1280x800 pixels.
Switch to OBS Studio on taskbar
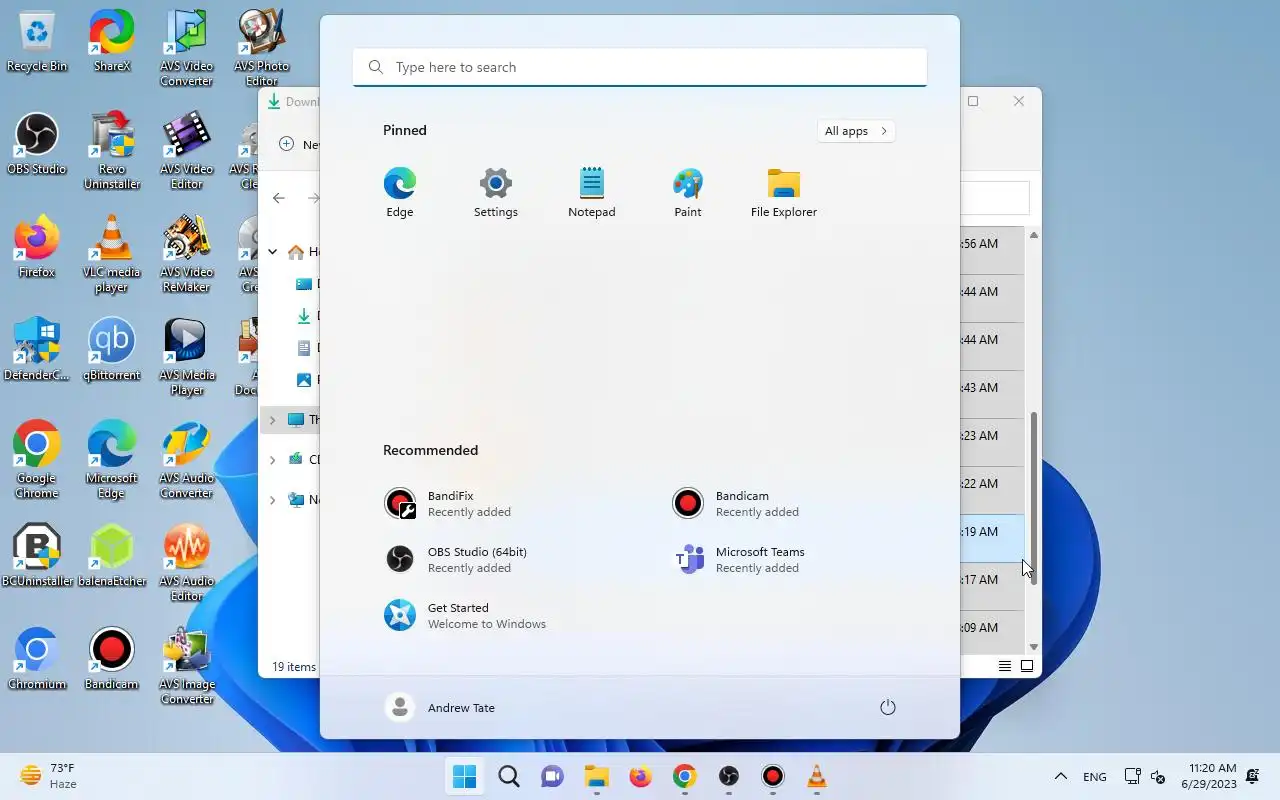pos(729,776)
